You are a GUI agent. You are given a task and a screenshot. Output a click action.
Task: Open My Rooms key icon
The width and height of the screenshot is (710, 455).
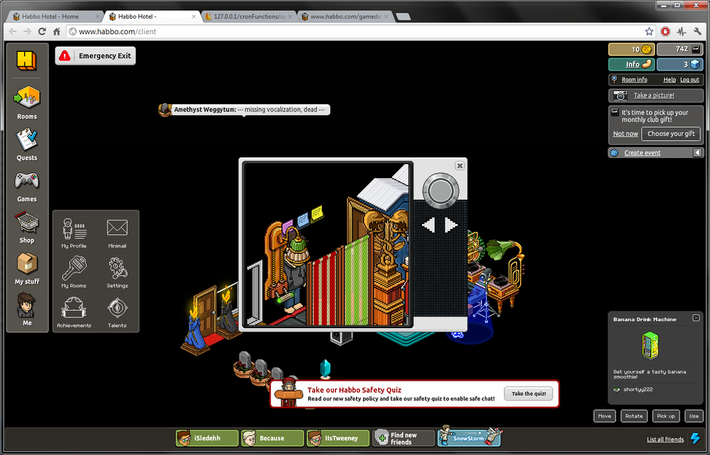pyautogui.click(x=74, y=268)
